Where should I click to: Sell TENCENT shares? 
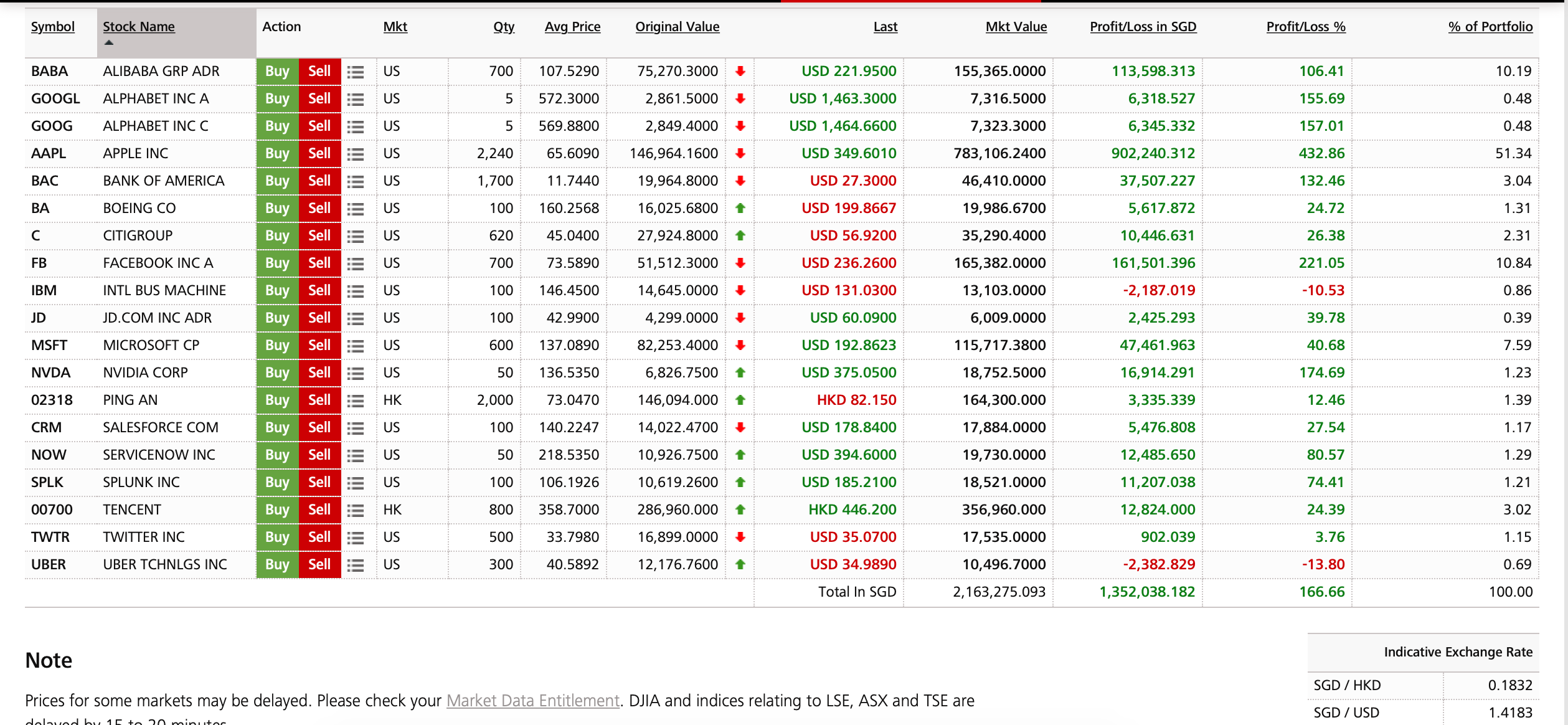320,510
